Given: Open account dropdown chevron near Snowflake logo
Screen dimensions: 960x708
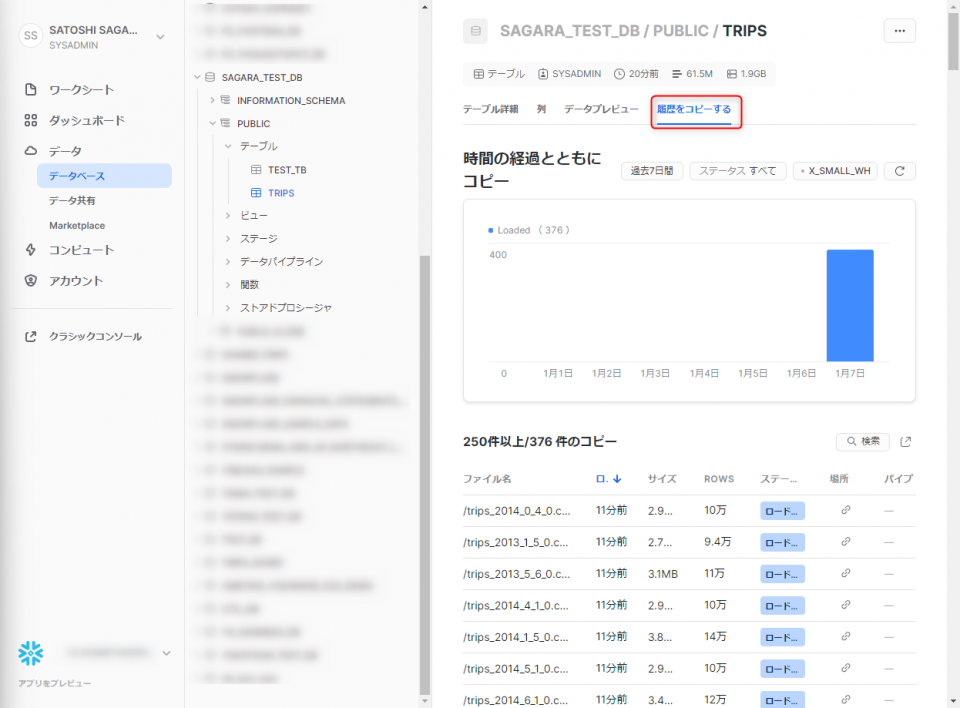Looking at the screenshot, I should [x=167, y=653].
